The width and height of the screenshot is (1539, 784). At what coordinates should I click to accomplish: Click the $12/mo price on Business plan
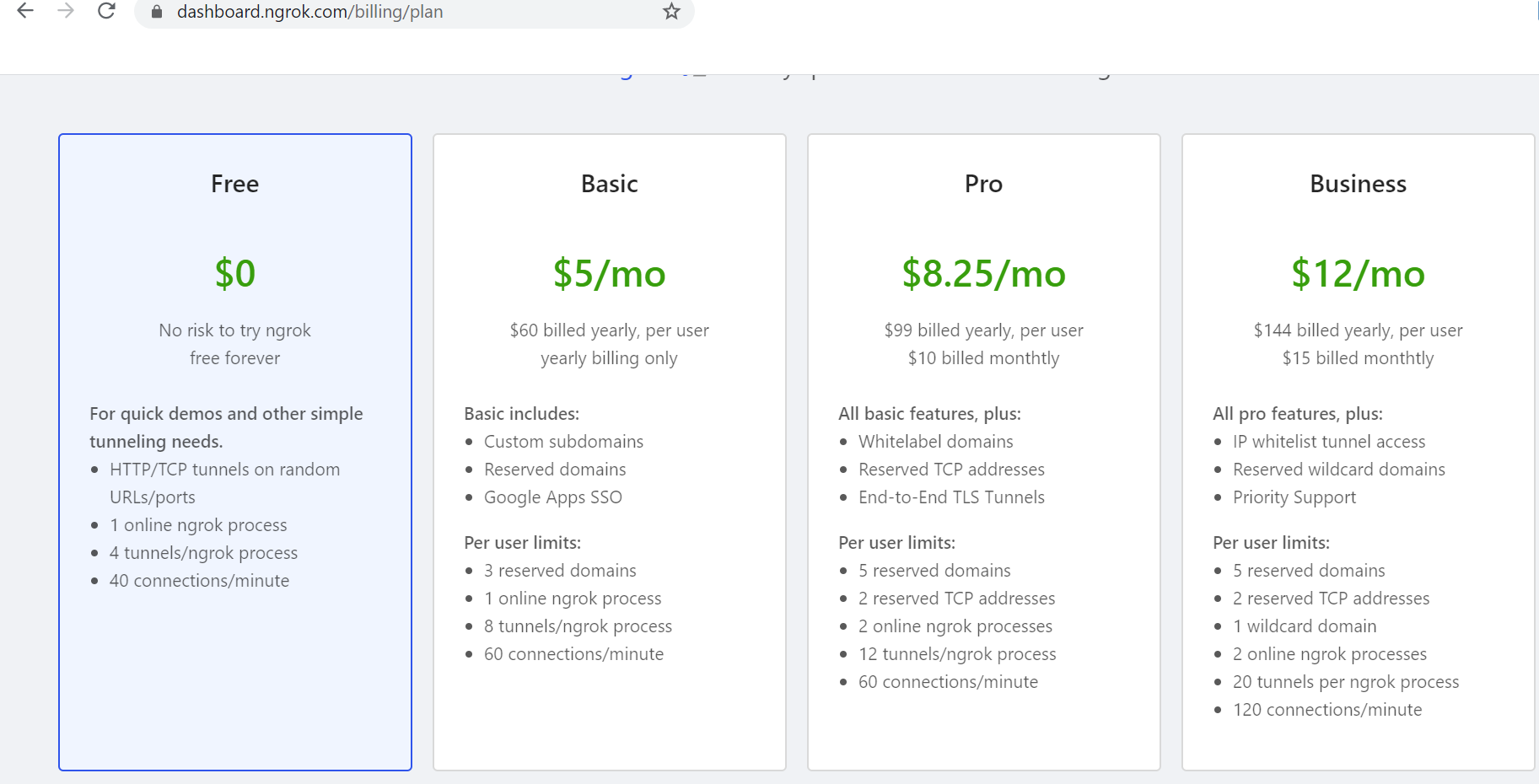tap(1359, 273)
